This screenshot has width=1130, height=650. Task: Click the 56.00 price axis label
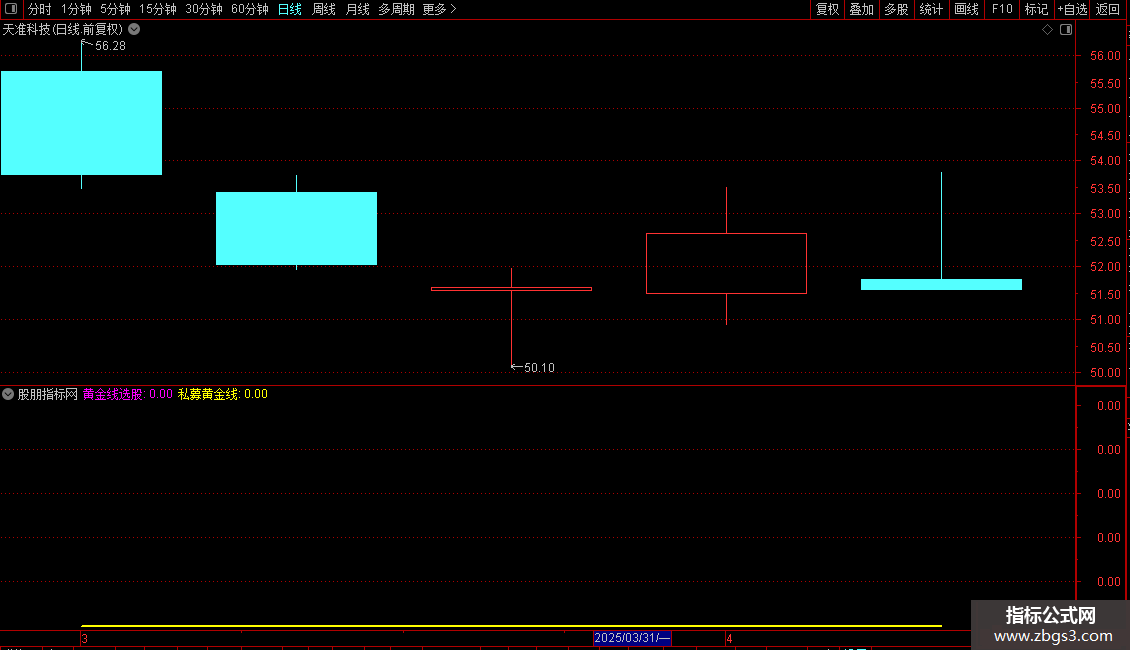coord(1105,55)
